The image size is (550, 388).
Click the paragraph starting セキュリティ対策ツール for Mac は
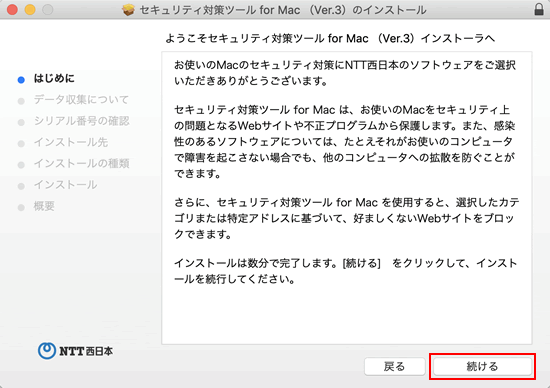345,142
